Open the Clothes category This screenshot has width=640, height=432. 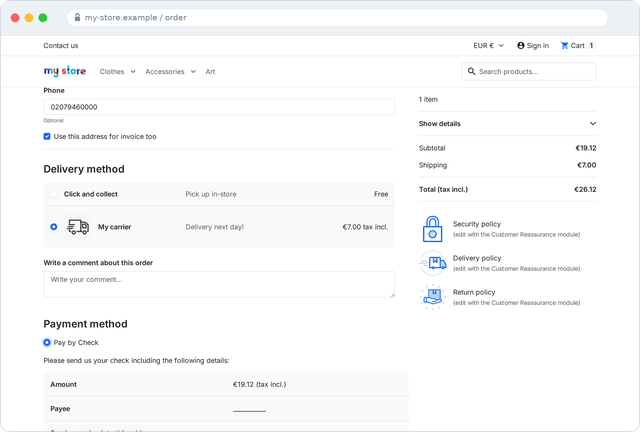point(112,71)
